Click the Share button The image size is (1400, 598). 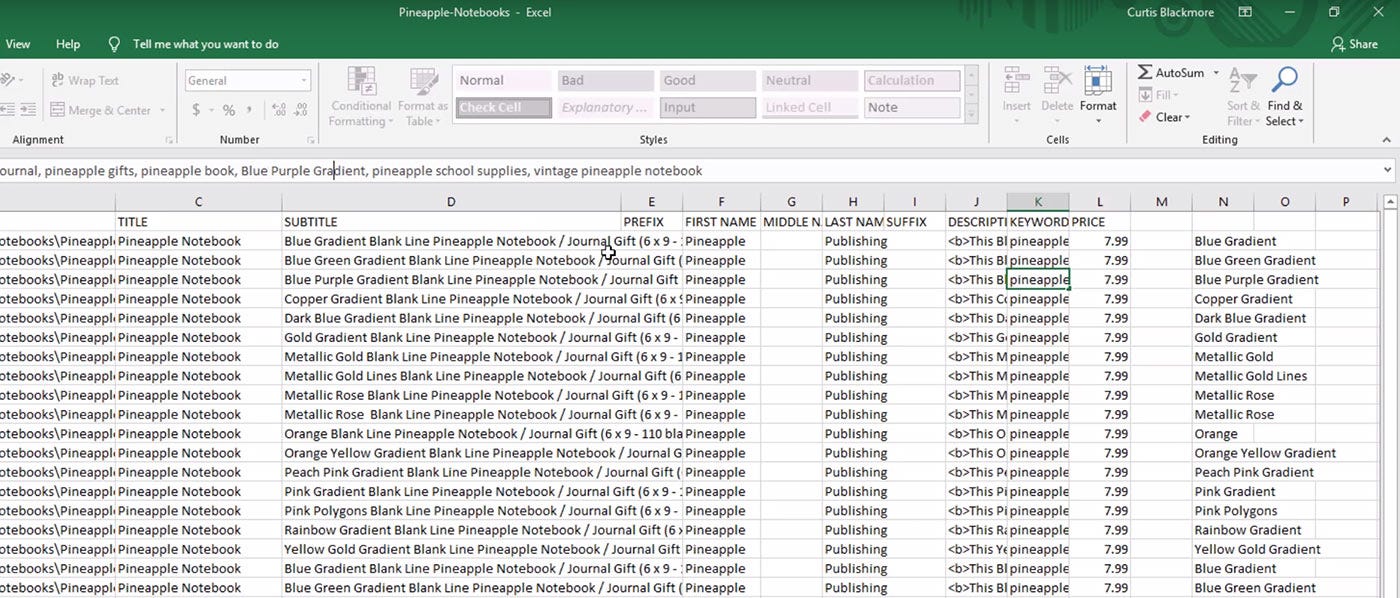[1354, 44]
